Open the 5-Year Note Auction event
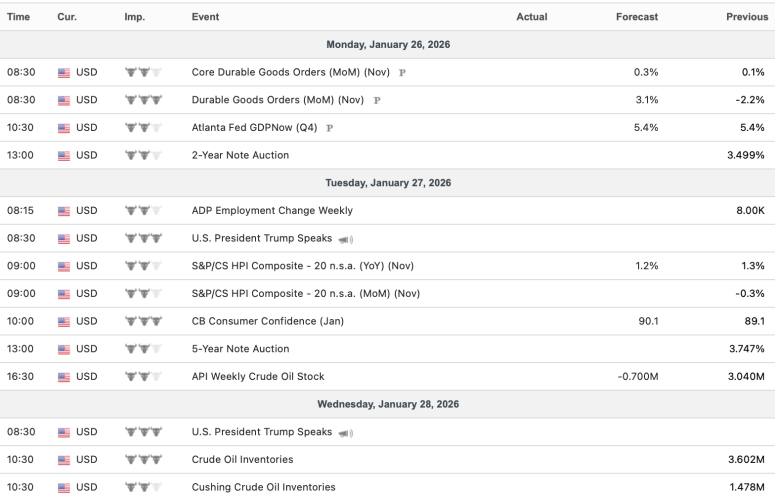This screenshot has height=496, width=775. coord(240,349)
